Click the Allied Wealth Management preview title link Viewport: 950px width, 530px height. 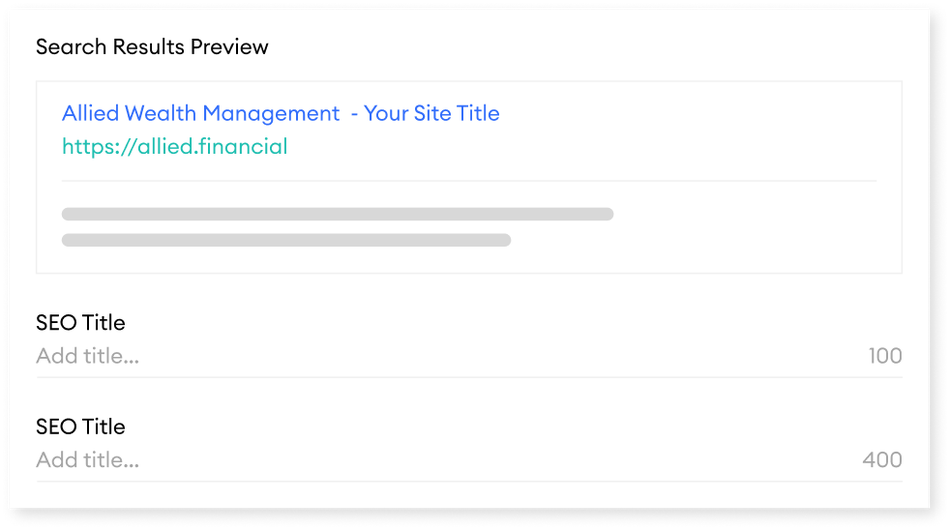coord(281,114)
